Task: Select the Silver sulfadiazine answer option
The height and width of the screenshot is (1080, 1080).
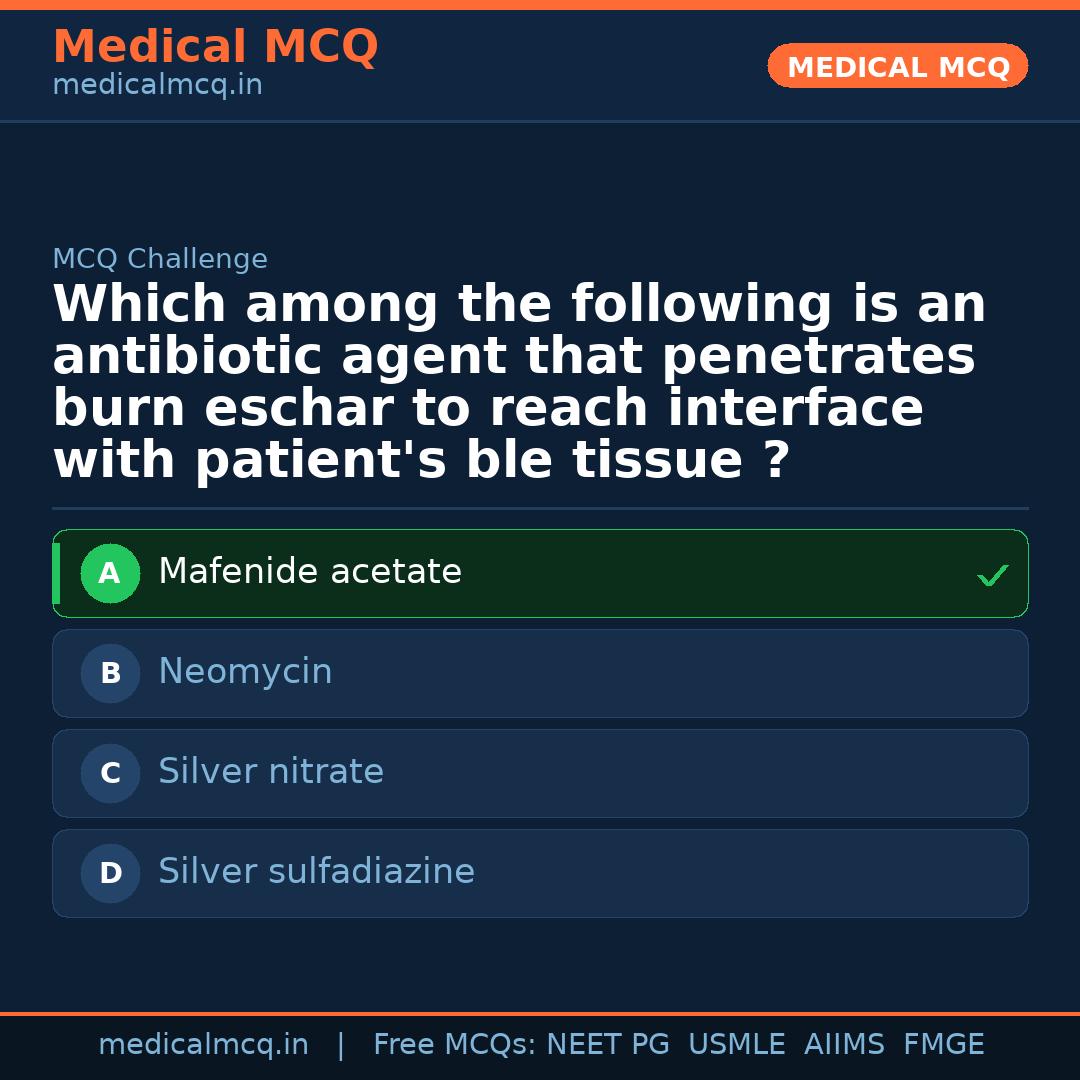Action: (316, 872)
